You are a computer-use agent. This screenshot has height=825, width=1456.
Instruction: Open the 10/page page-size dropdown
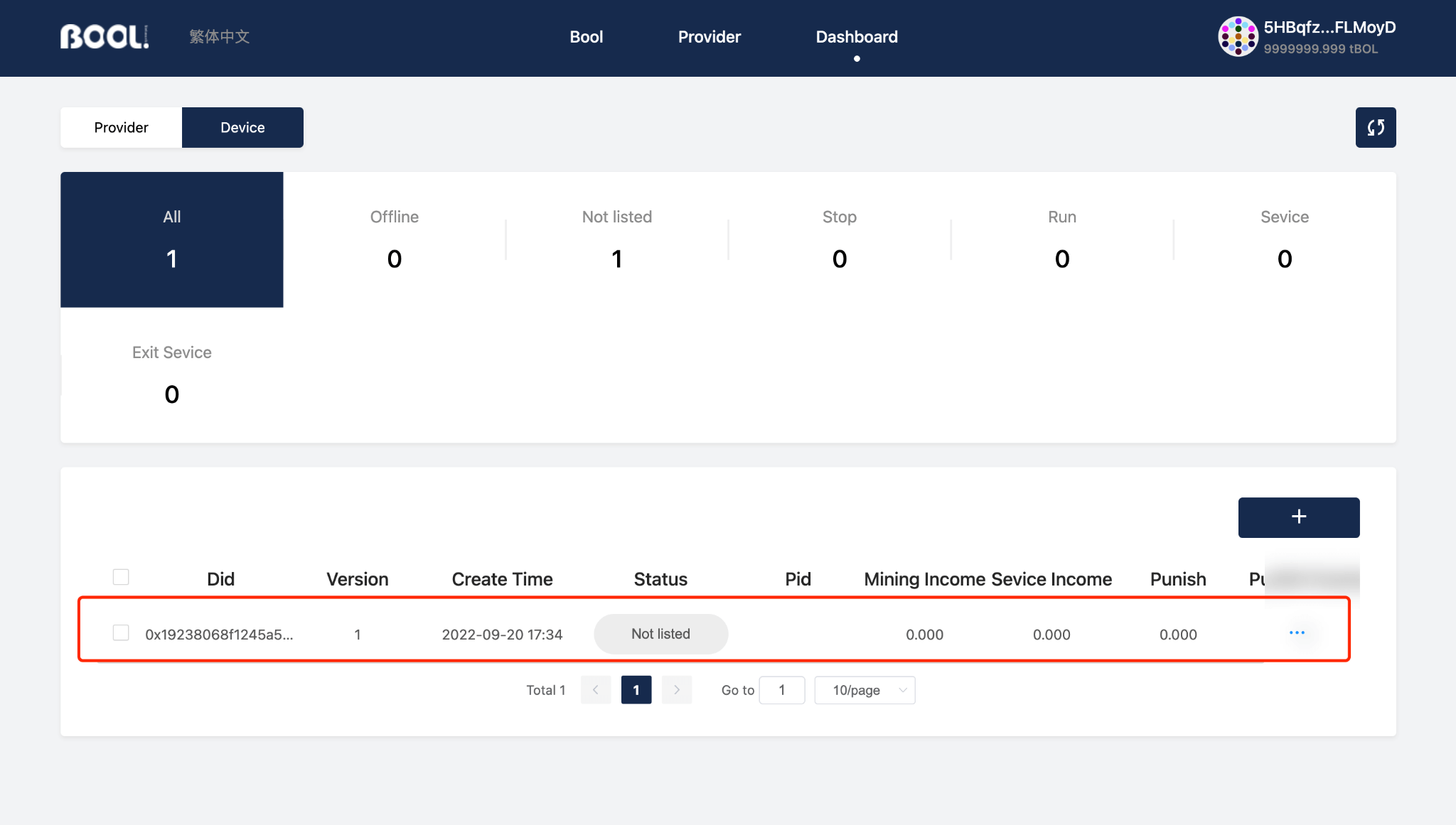pos(864,689)
